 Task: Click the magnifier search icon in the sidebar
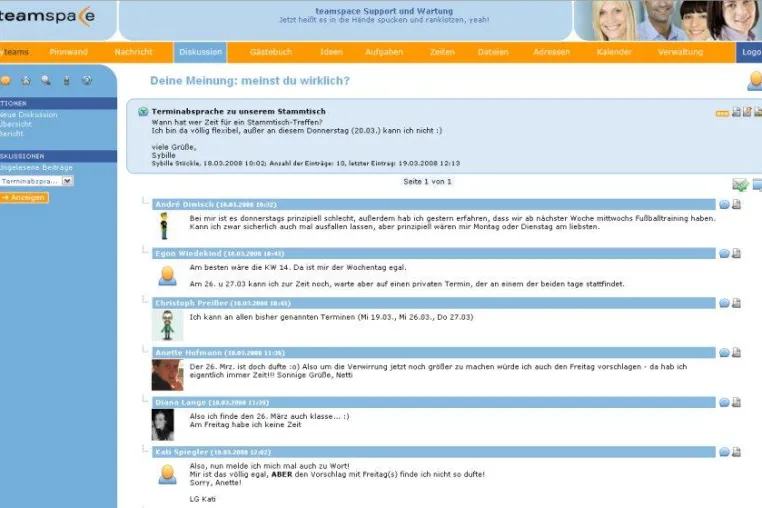pyautogui.click(x=46, y=81)
